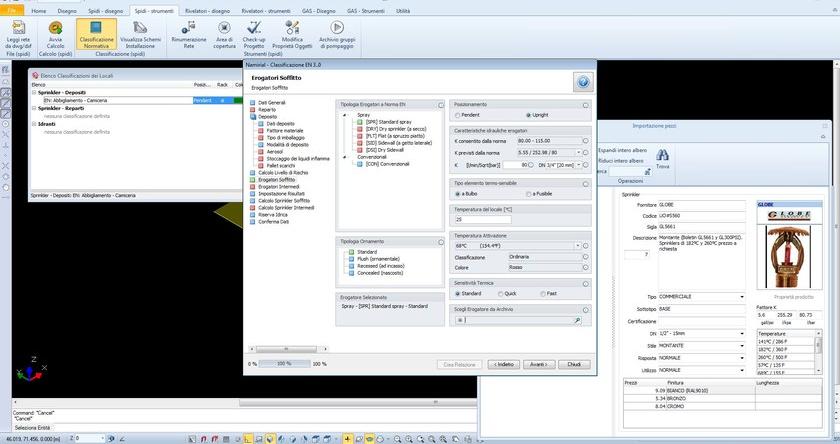Click the Chiudi button
840x444 pixels.
[x=574, y=364]
